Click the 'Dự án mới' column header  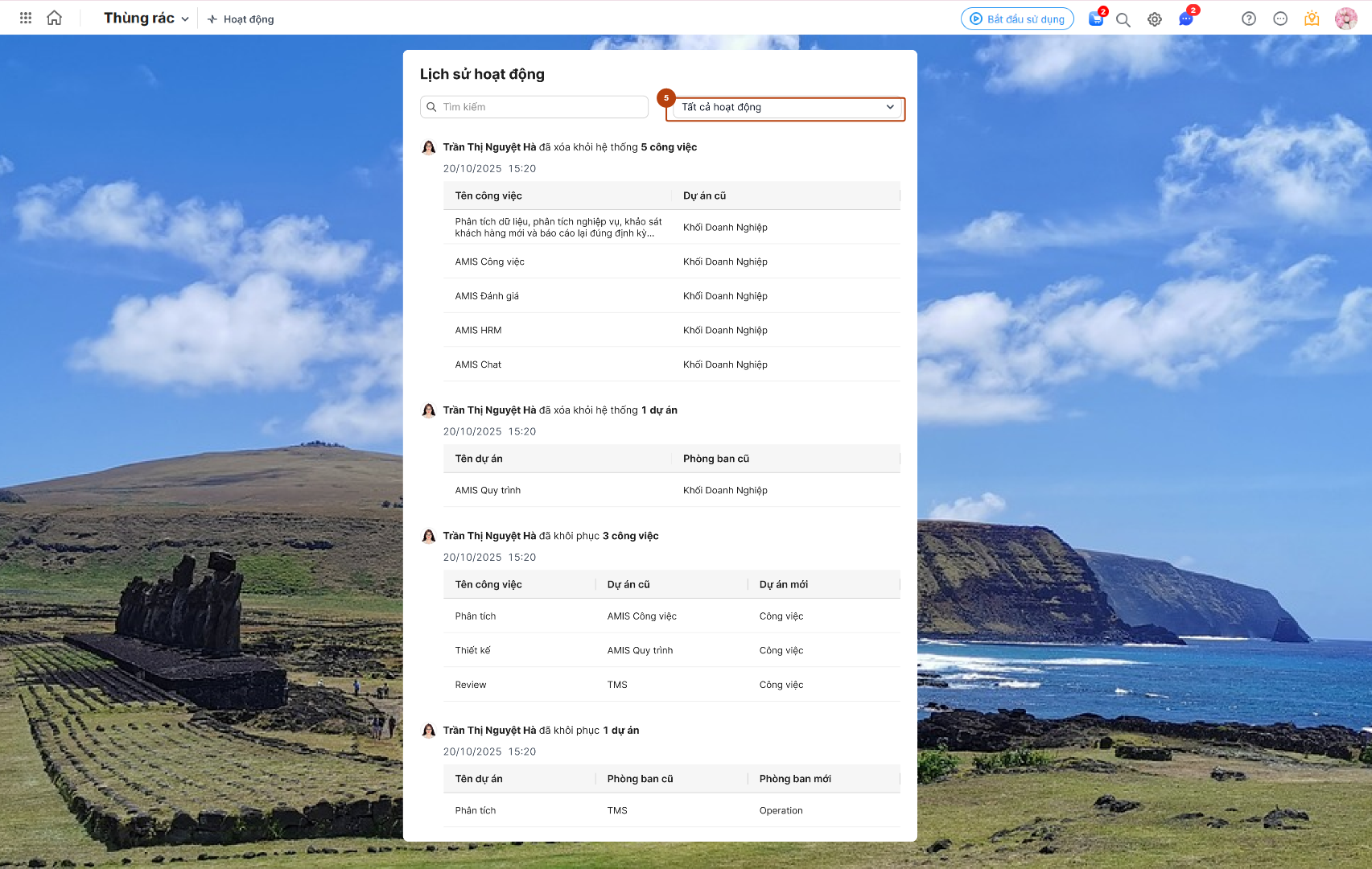pyautogui.click(x=783, y=584)
